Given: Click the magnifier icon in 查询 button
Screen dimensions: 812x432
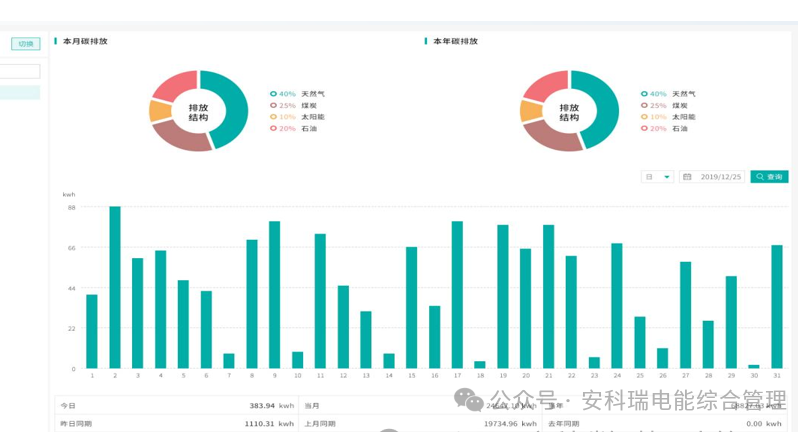Looking at the screenshot, I should [760, 177].
